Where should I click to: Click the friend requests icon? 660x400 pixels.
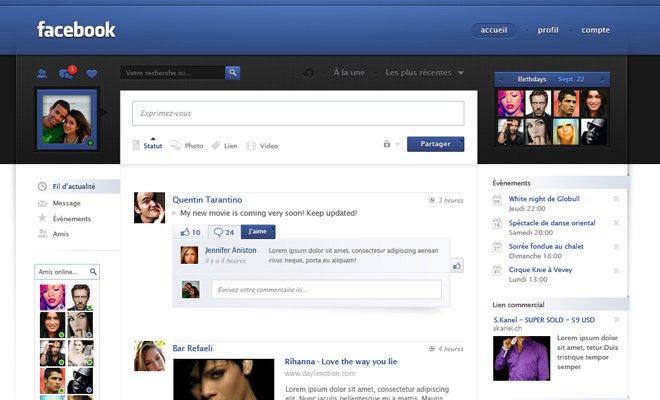pyautogui.click(x=42, y=74)
